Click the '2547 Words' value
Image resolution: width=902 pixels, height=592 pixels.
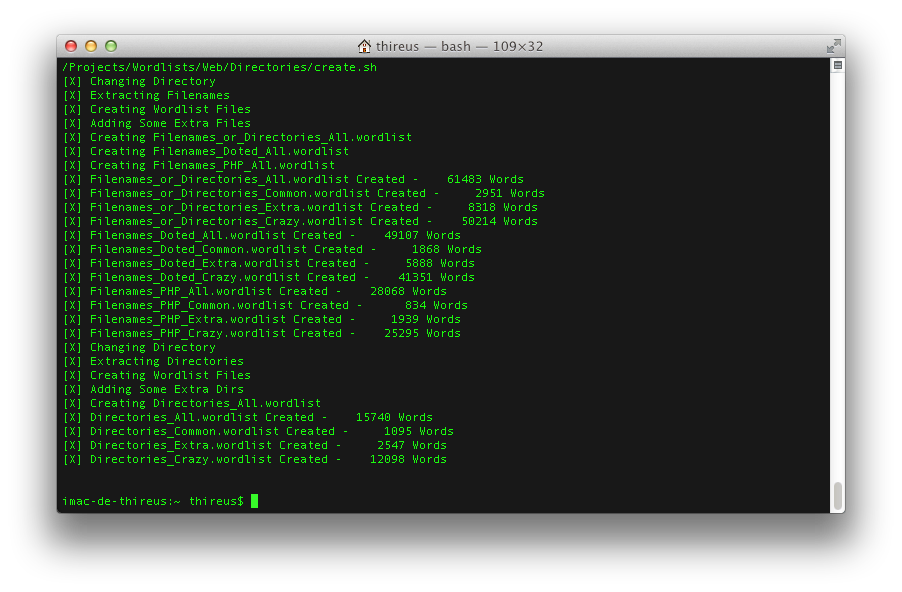pyautogui.click(x=412, y=445)
